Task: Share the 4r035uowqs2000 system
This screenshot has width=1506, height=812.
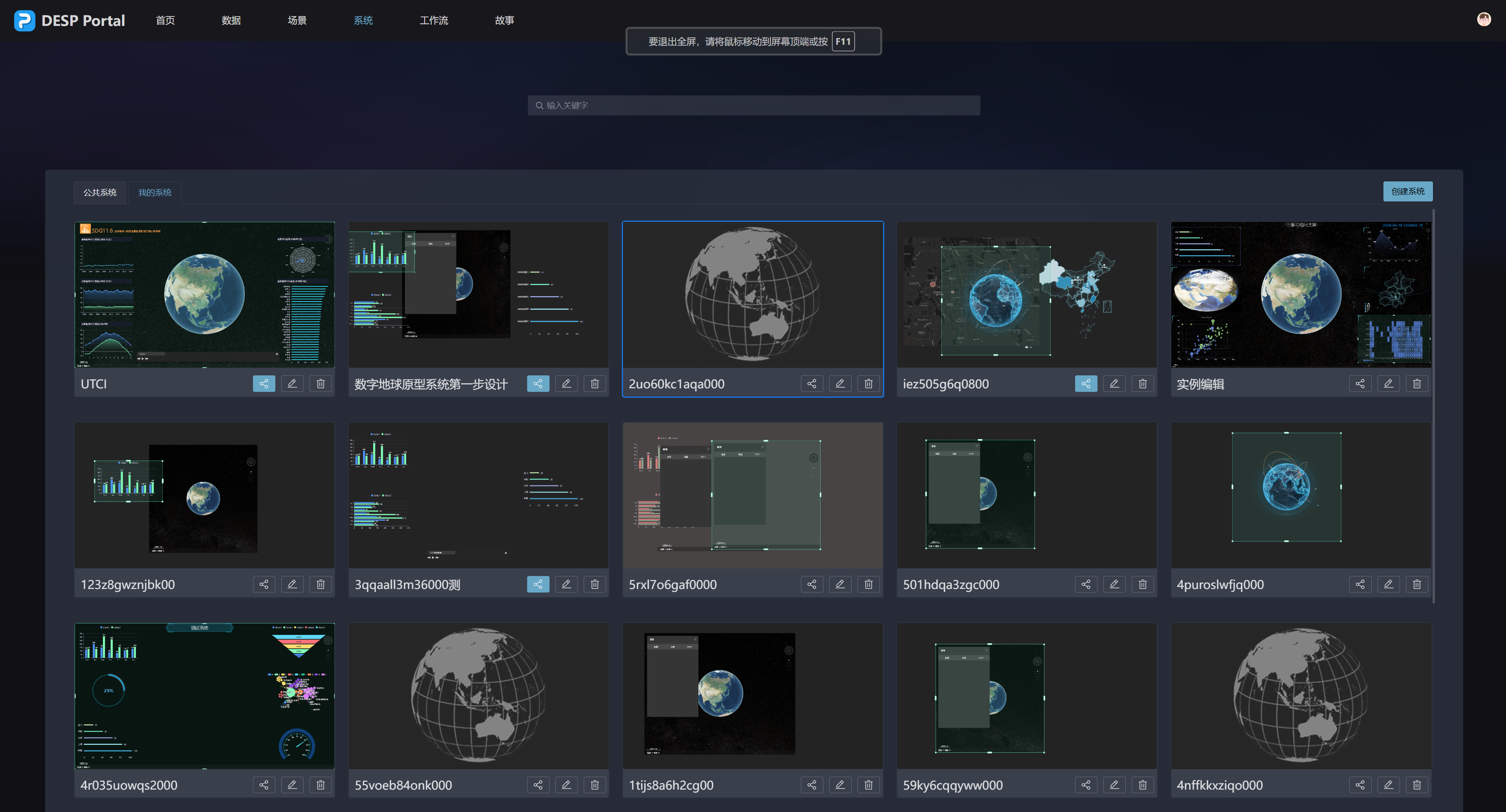Action: [264, 785]
